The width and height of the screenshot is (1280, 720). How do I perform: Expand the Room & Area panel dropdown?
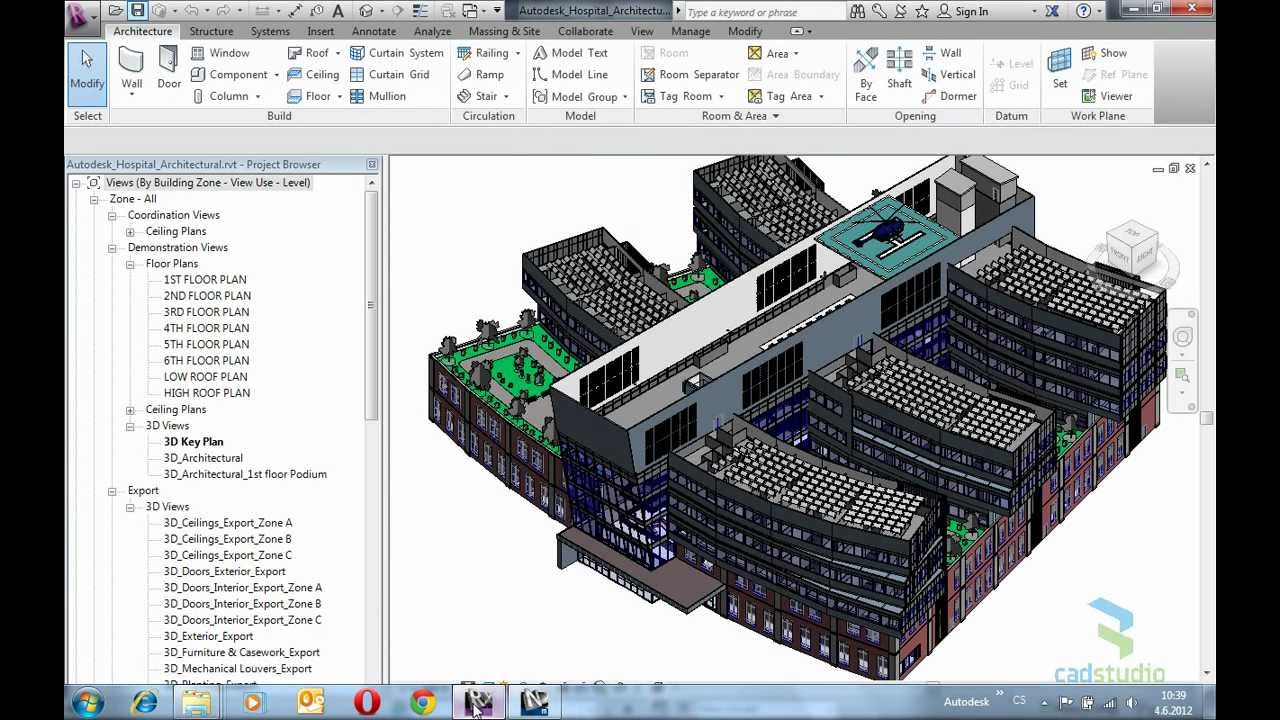(775, 116)
